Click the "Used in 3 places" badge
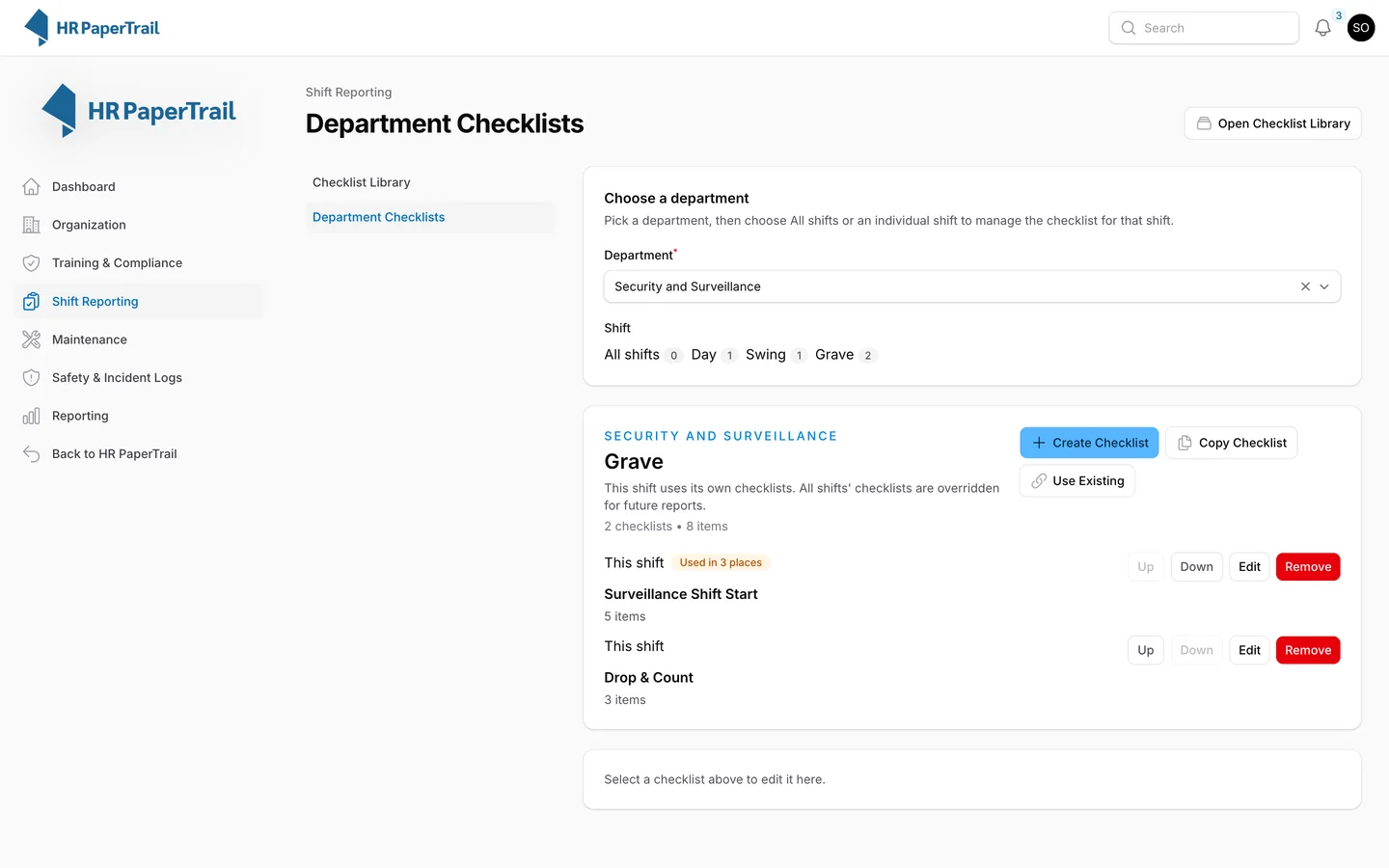The height and width of the screenshot is (868, 1389). 721,562
